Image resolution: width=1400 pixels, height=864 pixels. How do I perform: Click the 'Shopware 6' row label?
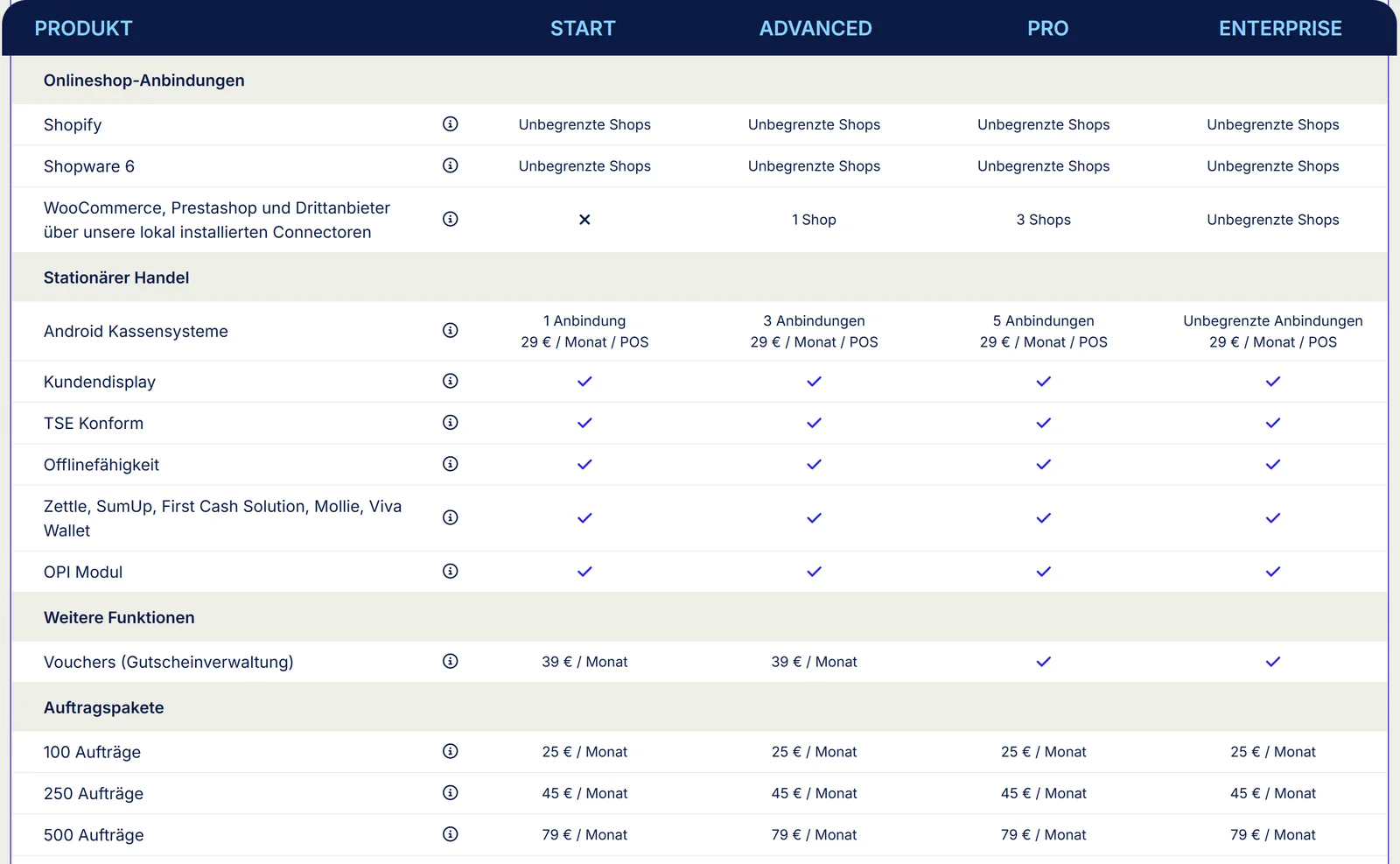(x=89, y=166)
